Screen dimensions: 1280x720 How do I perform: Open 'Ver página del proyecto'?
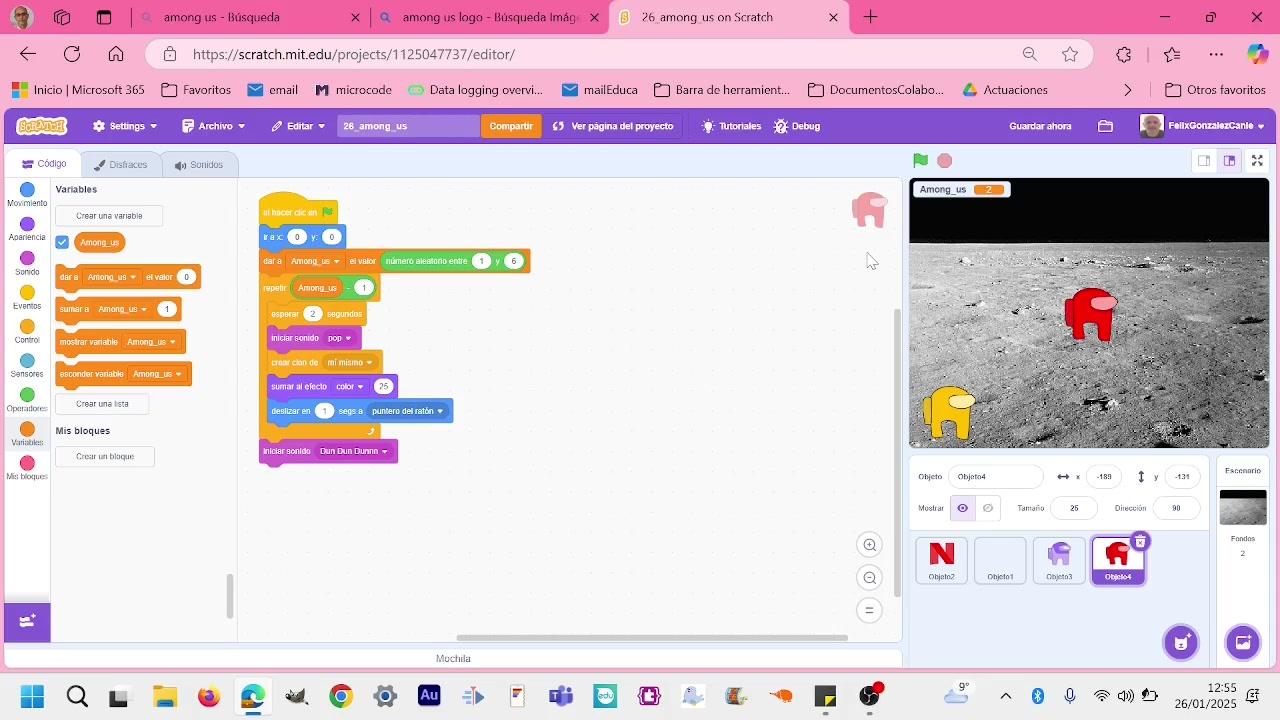tap(613, 126)
